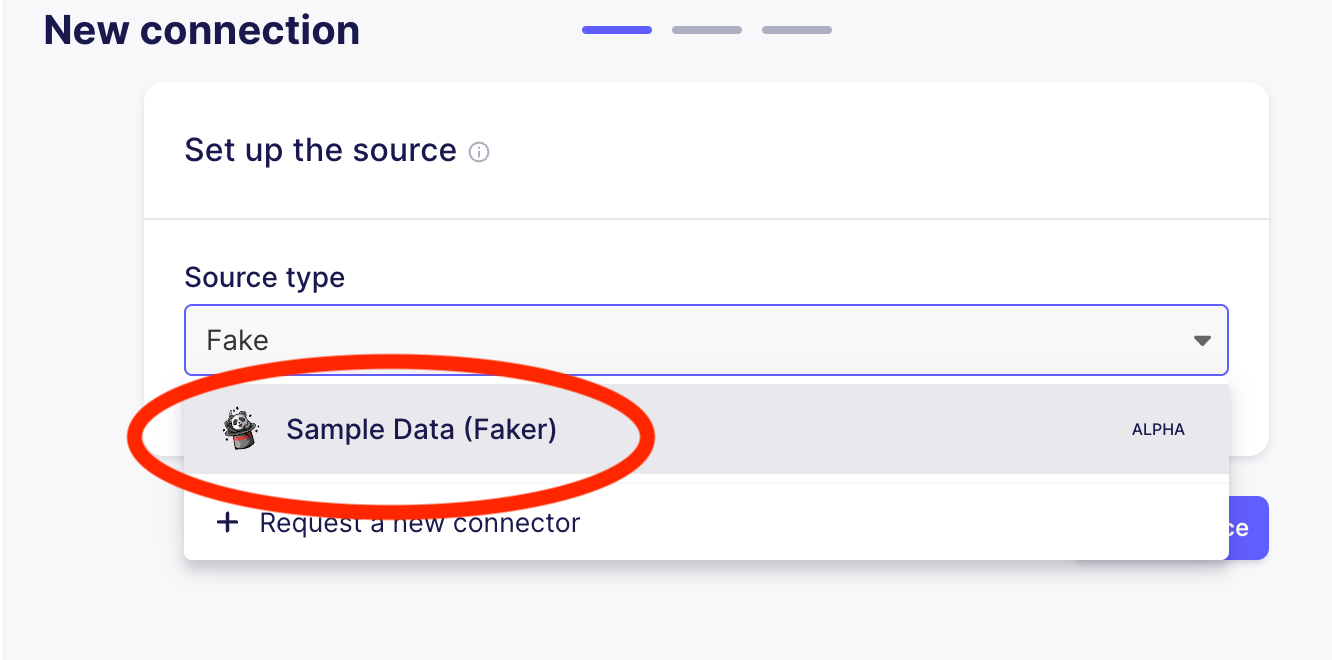The height and width of the screenshot is (660, 1332).
Task: Click the second gray progress step
Action: click(706, 30)
